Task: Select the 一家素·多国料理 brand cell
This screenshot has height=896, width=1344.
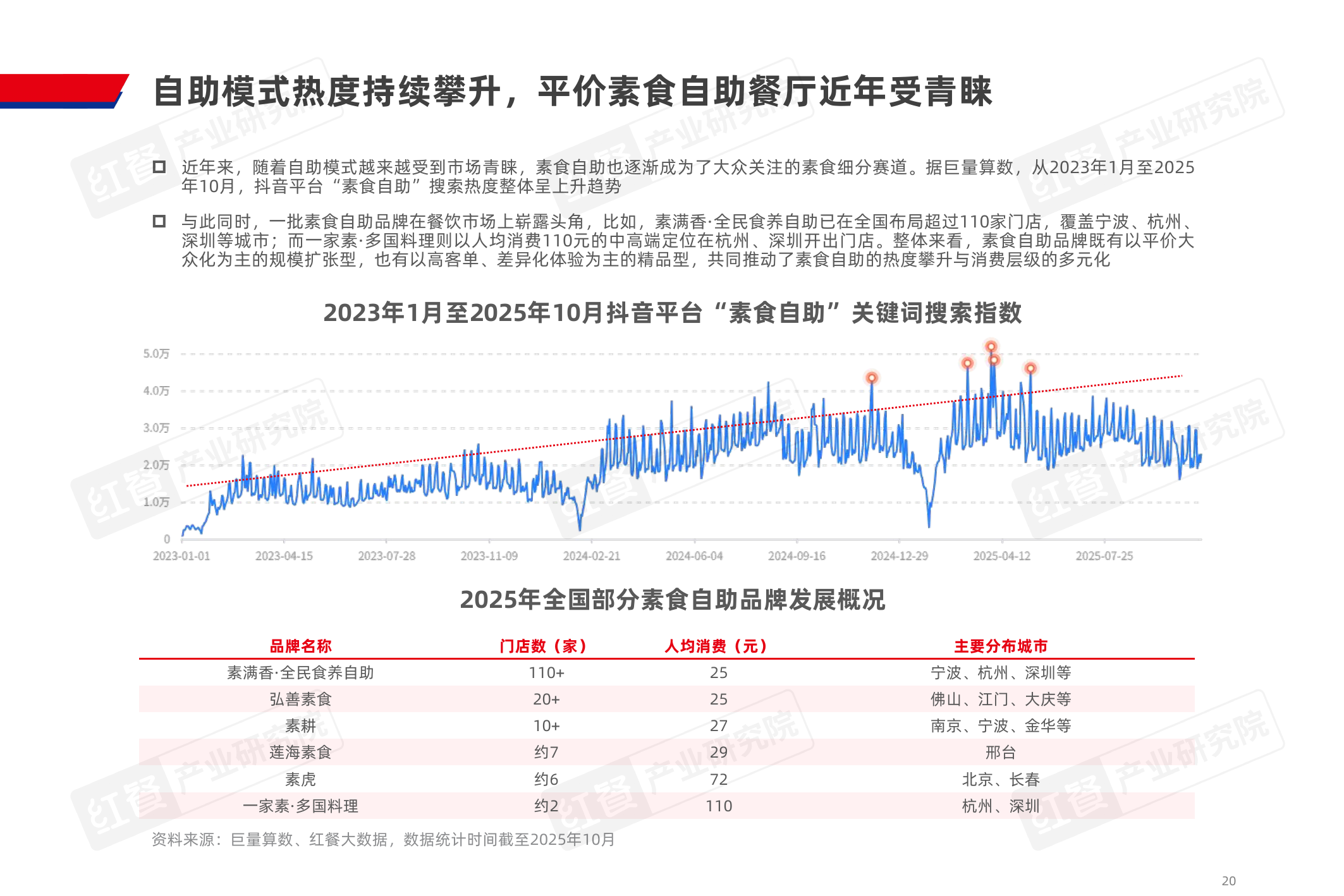Action: [300, 806]
